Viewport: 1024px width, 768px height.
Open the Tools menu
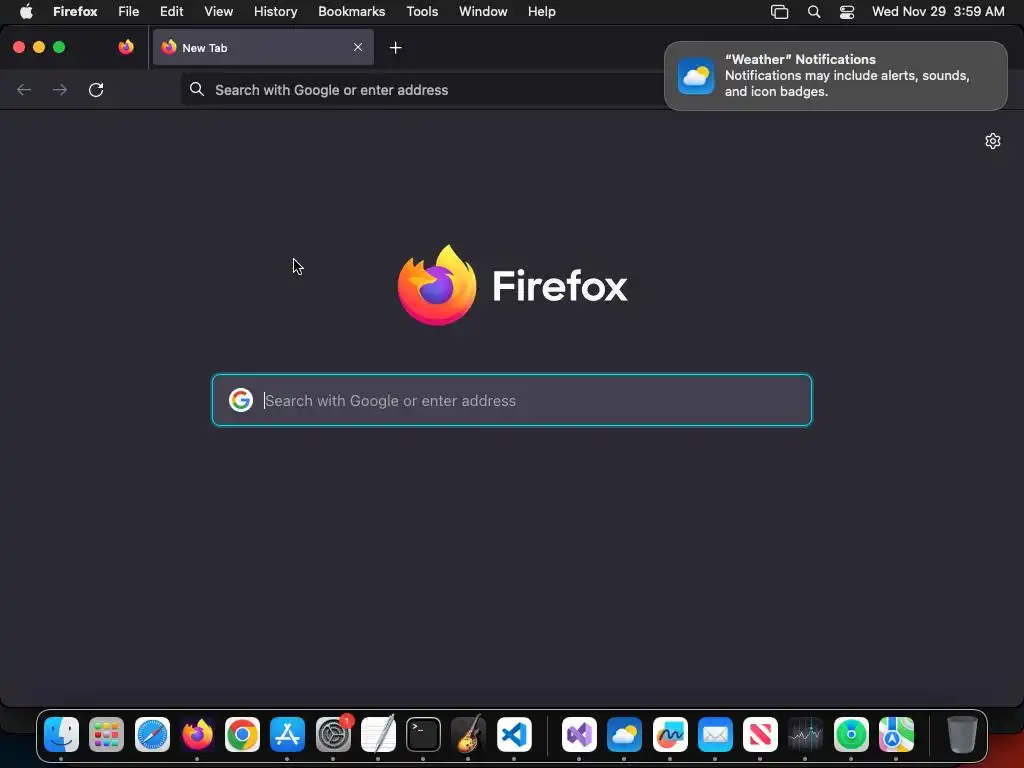pos(422,11)
